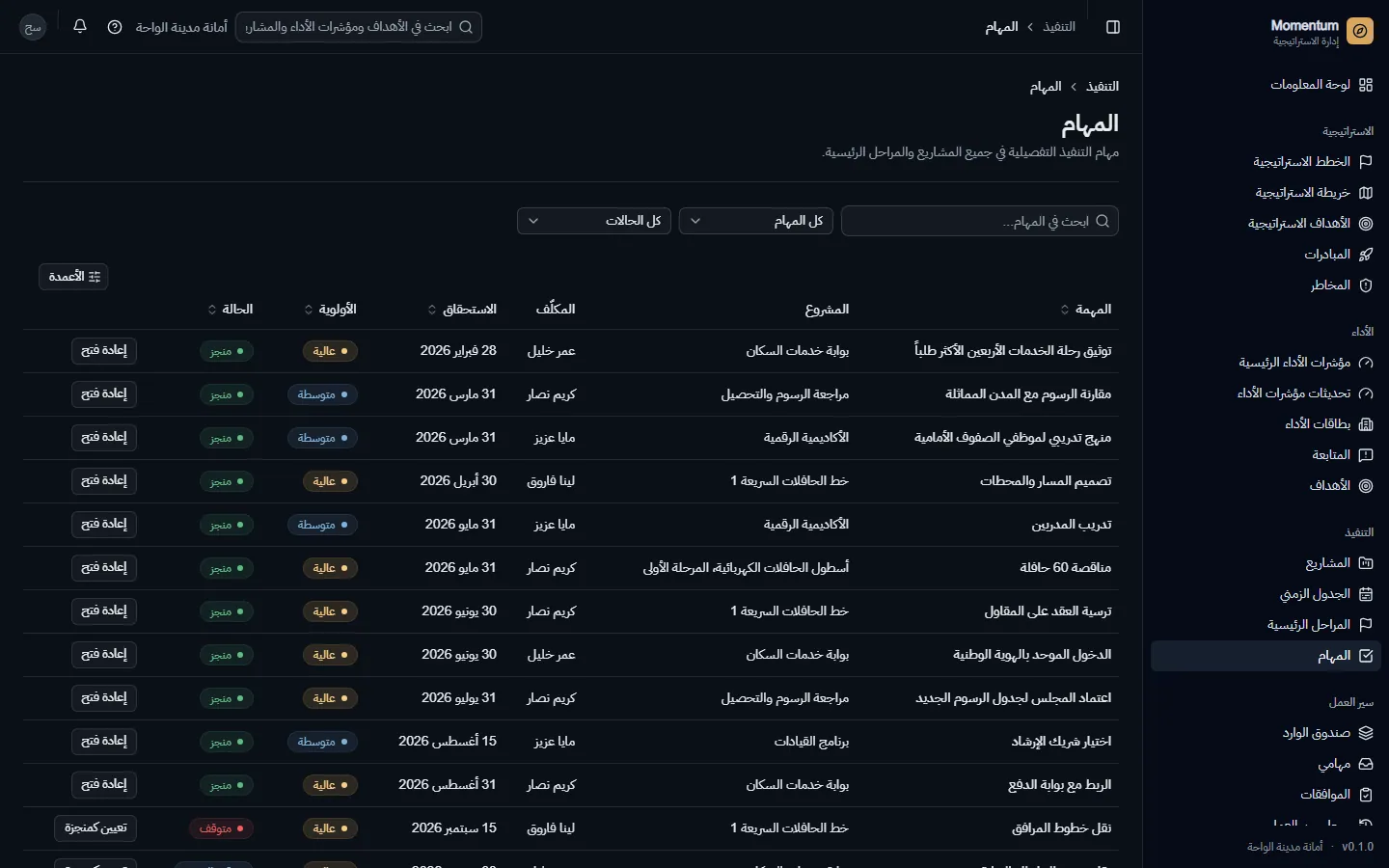Open the user avatar menu
The height and width of the screenshot is (868, 1389).
[x=33, y=27]
